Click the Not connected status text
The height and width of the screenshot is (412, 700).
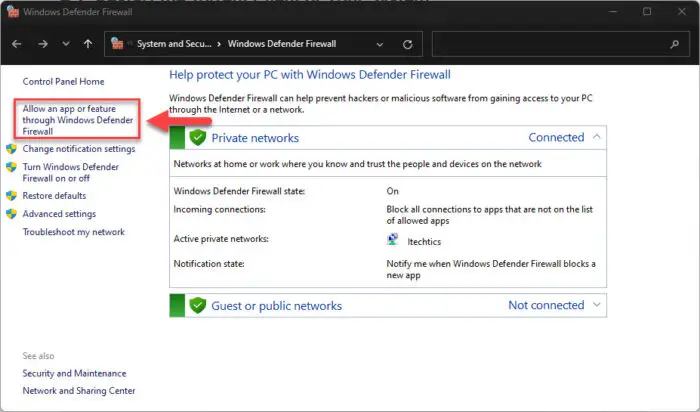tap(546, 305)
